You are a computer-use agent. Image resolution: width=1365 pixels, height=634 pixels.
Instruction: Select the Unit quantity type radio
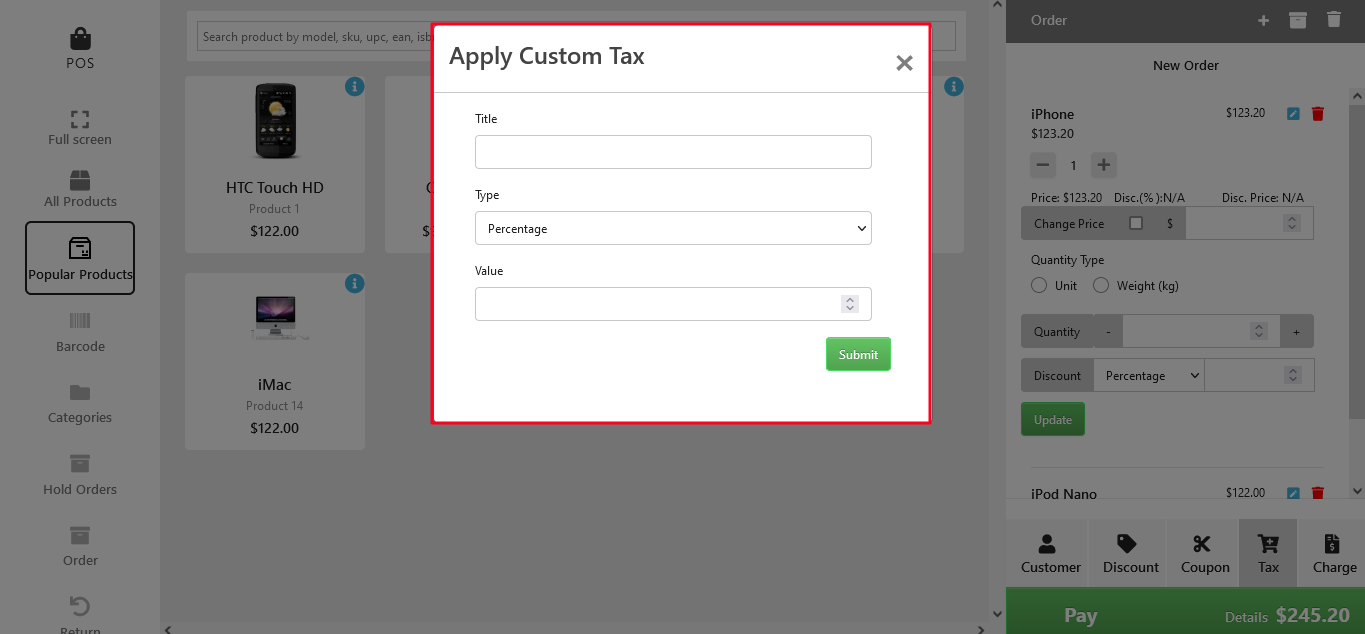point(1039,286)
